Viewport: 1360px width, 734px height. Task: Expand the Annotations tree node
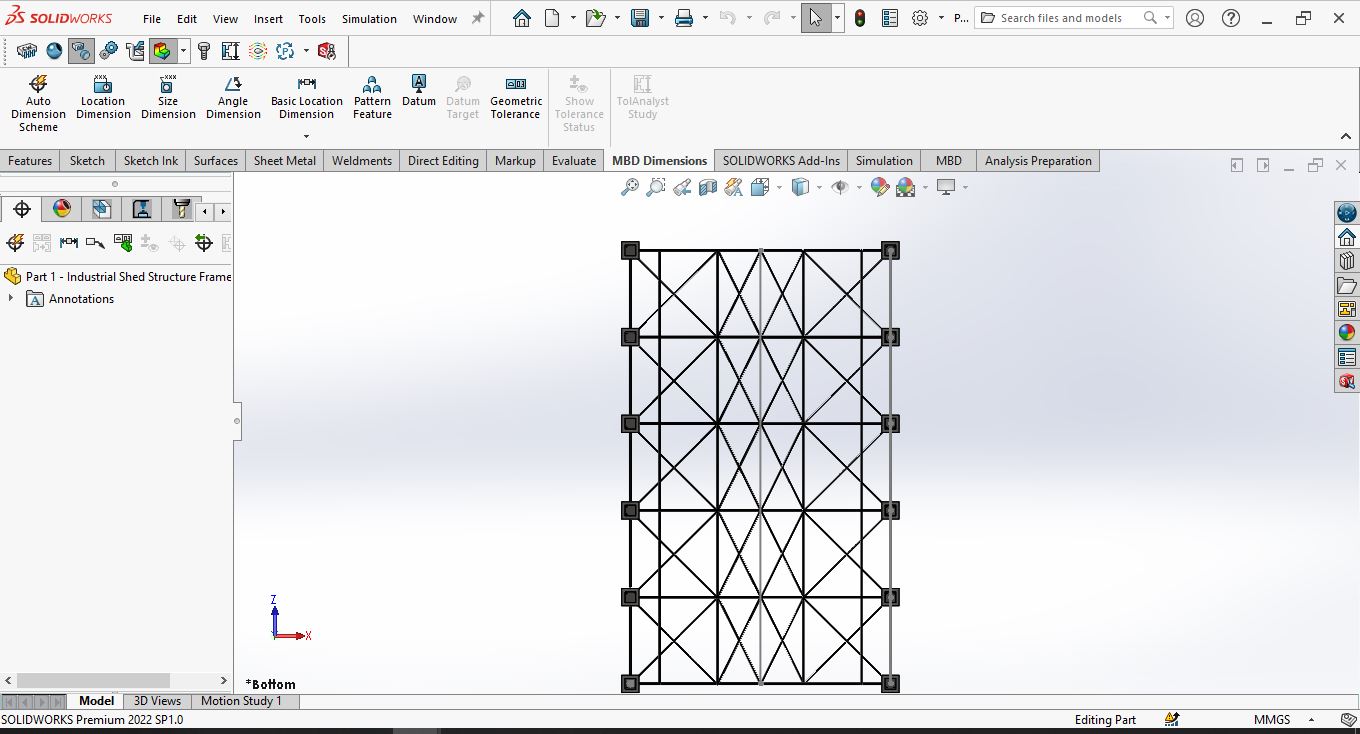(11, 298)
